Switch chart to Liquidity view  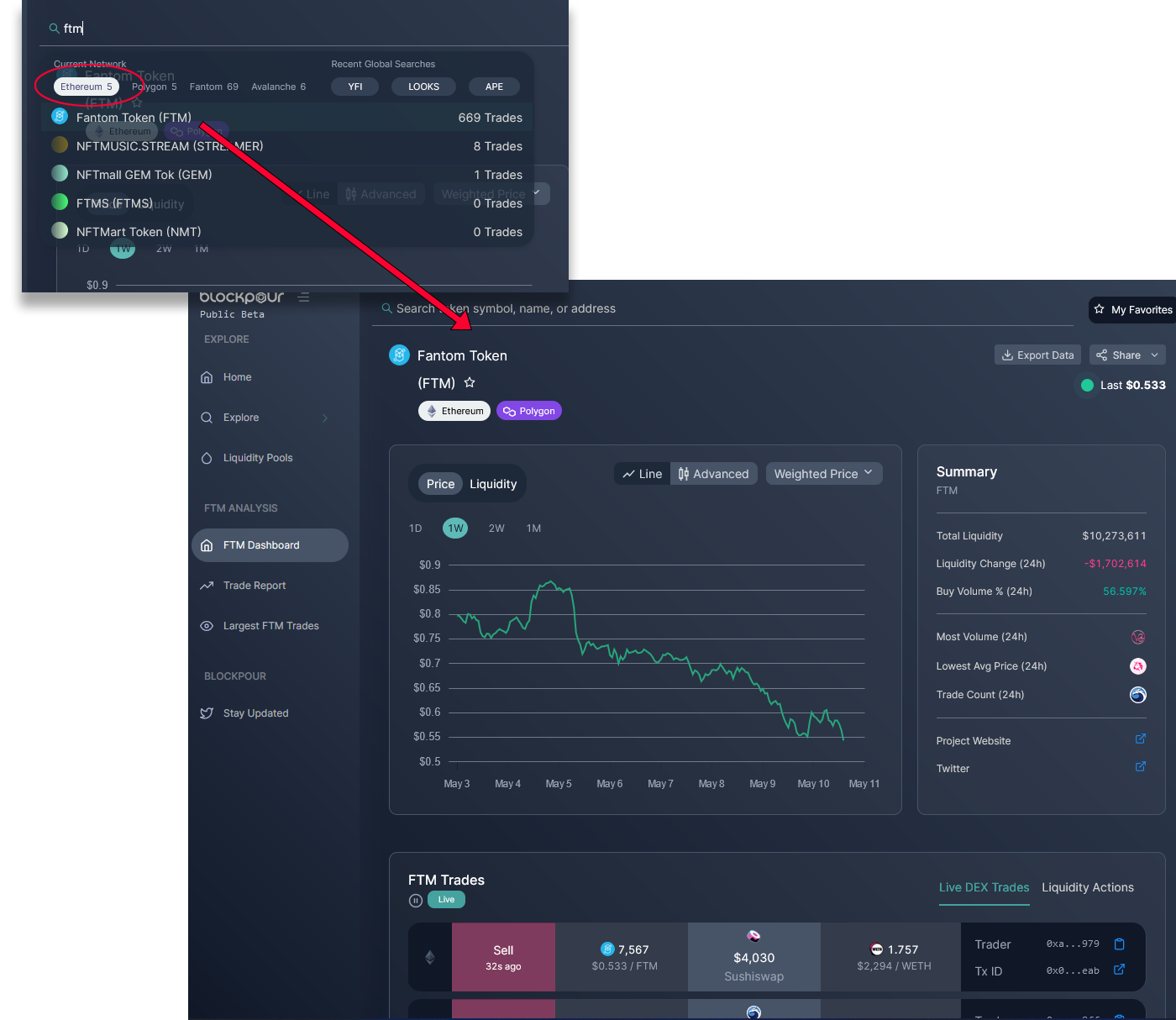click(x=493, y=484)
